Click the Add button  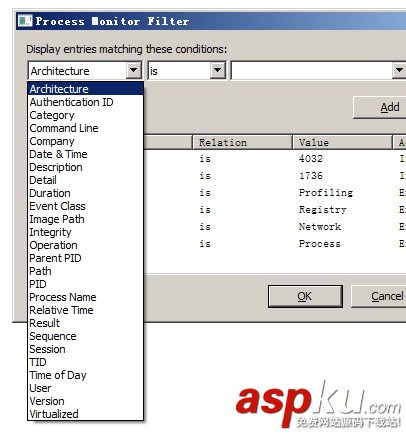click(x=380, y=107)
